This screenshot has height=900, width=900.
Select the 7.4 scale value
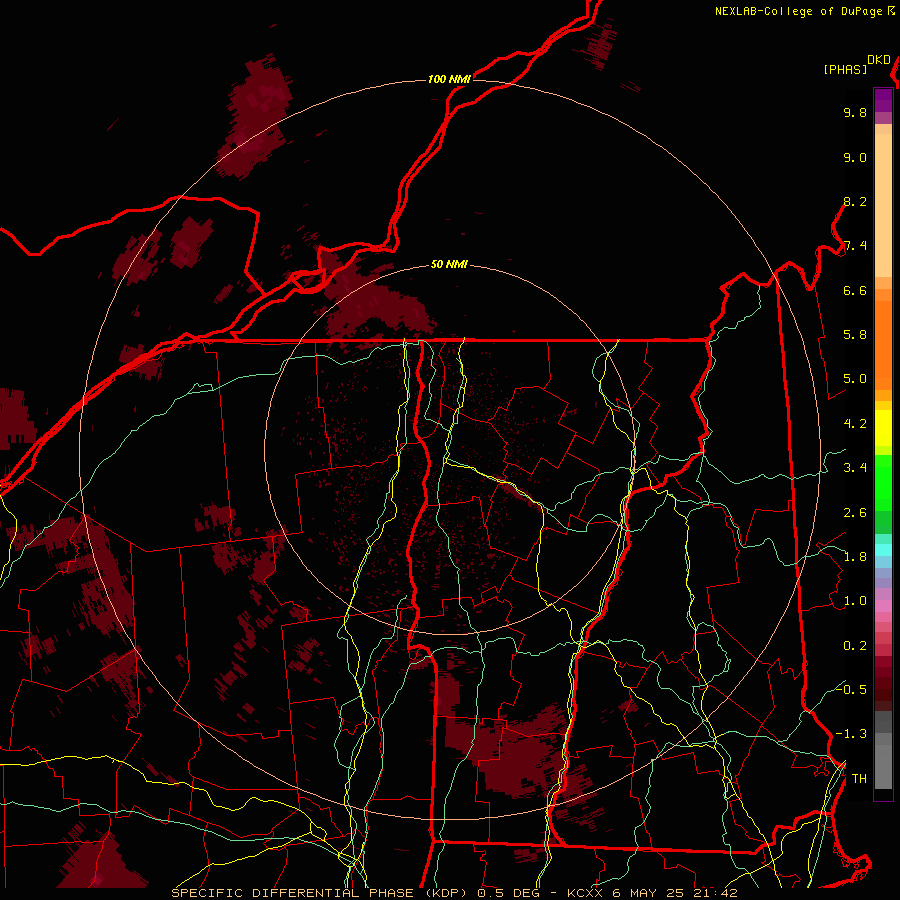pyautogui.click(x=855, y=246)
